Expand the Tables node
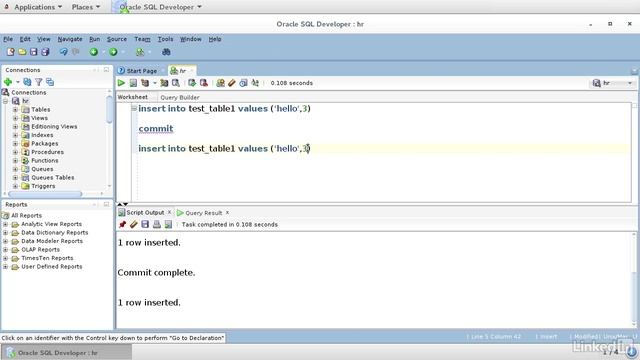The width and height of the screenshot is (640, 360). (15, 109)
